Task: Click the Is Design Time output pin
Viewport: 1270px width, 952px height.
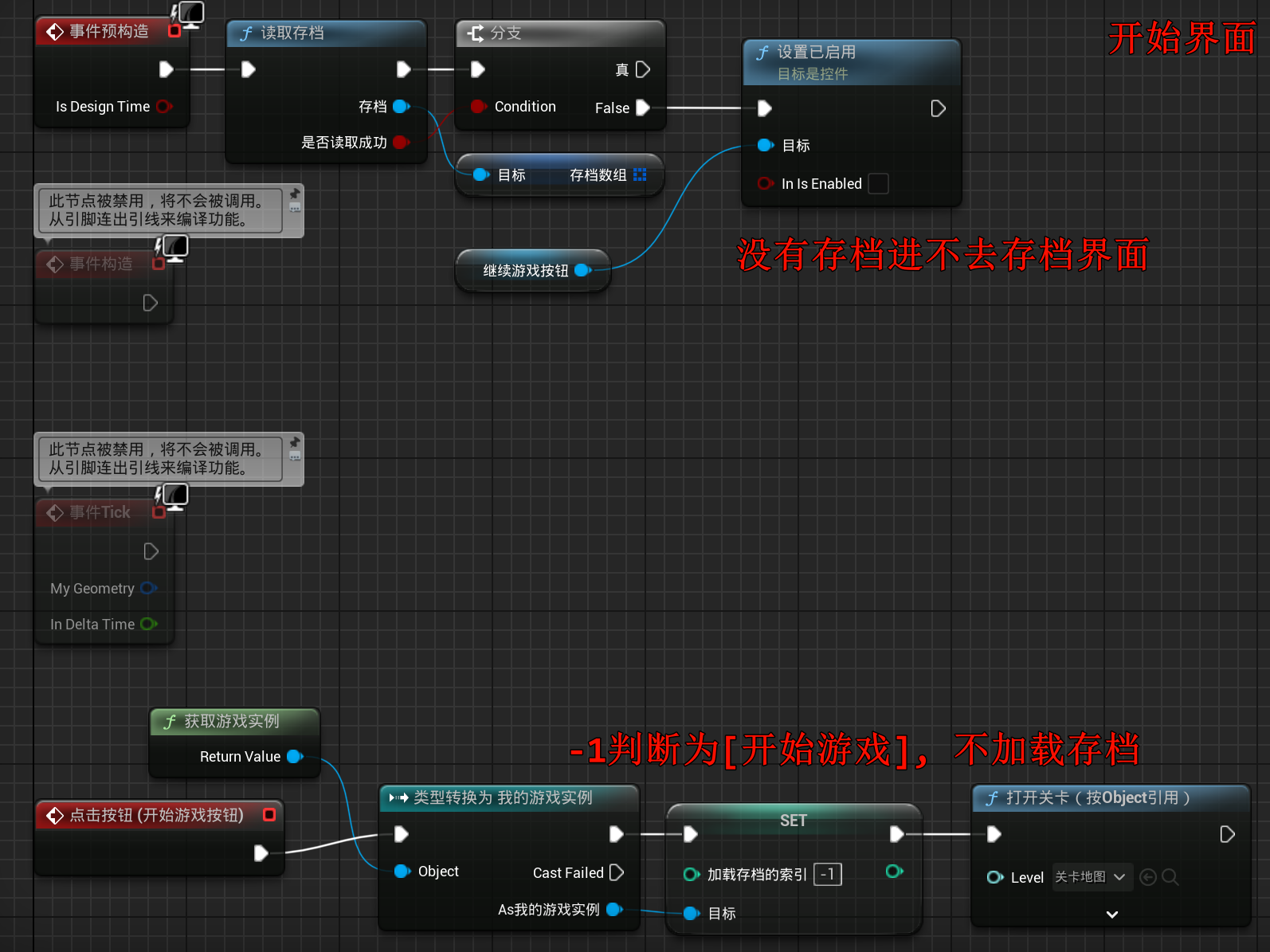Action: (163, 107)
